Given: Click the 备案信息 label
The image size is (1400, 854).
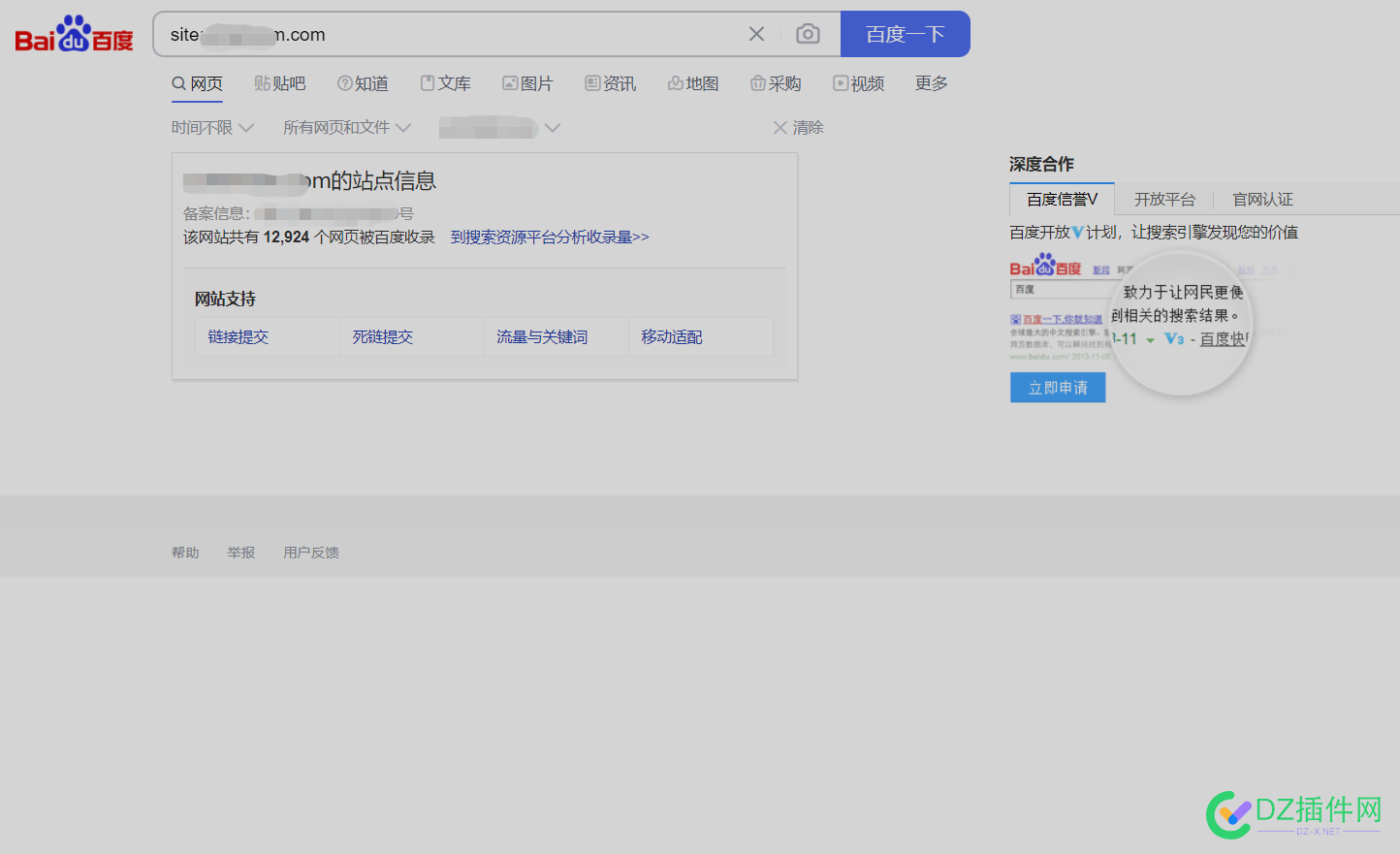Looking at the screenshot, I should pyautogui.click(x=216, y=213).
